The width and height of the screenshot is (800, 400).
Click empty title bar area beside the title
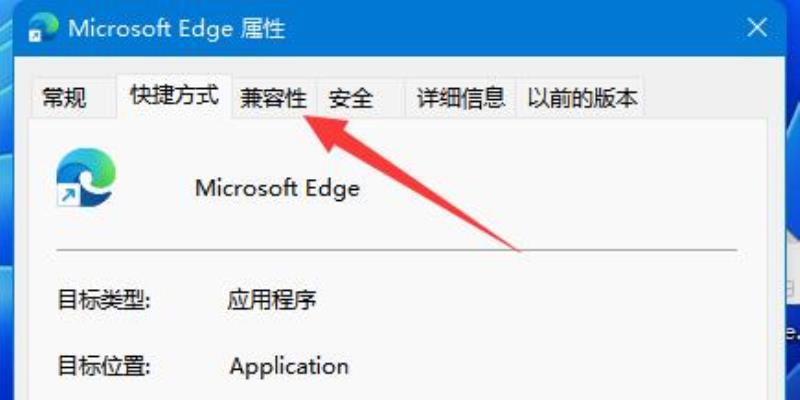pyautogui.click(x=510, y=28)
